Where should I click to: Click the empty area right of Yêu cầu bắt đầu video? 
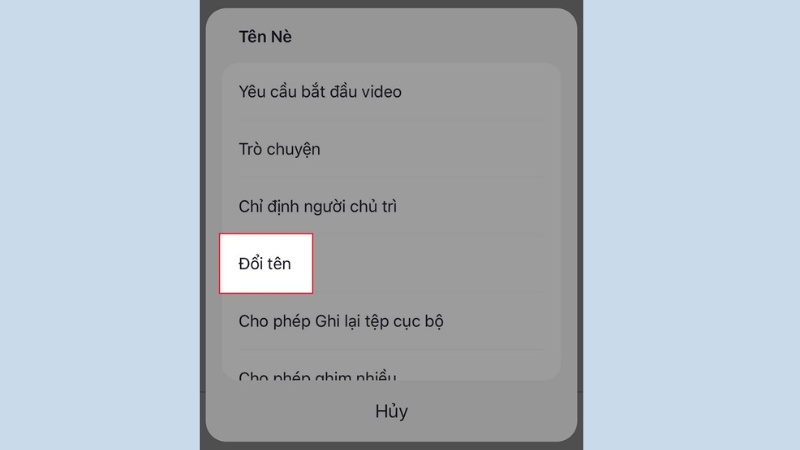[481, 92]
